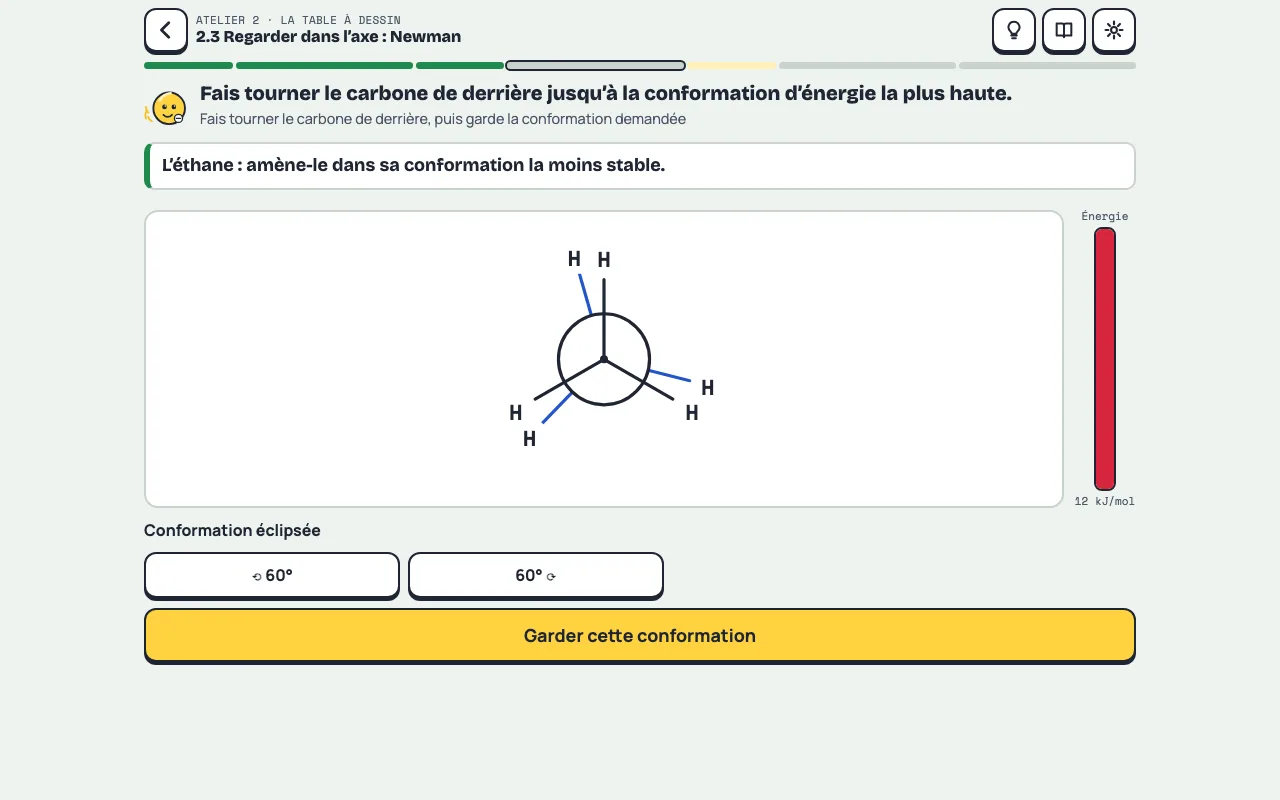Viewport: 1280px width, 800px height.
Task: Click the "12 kJ/mol" energy value
Action: (1105, 501)
